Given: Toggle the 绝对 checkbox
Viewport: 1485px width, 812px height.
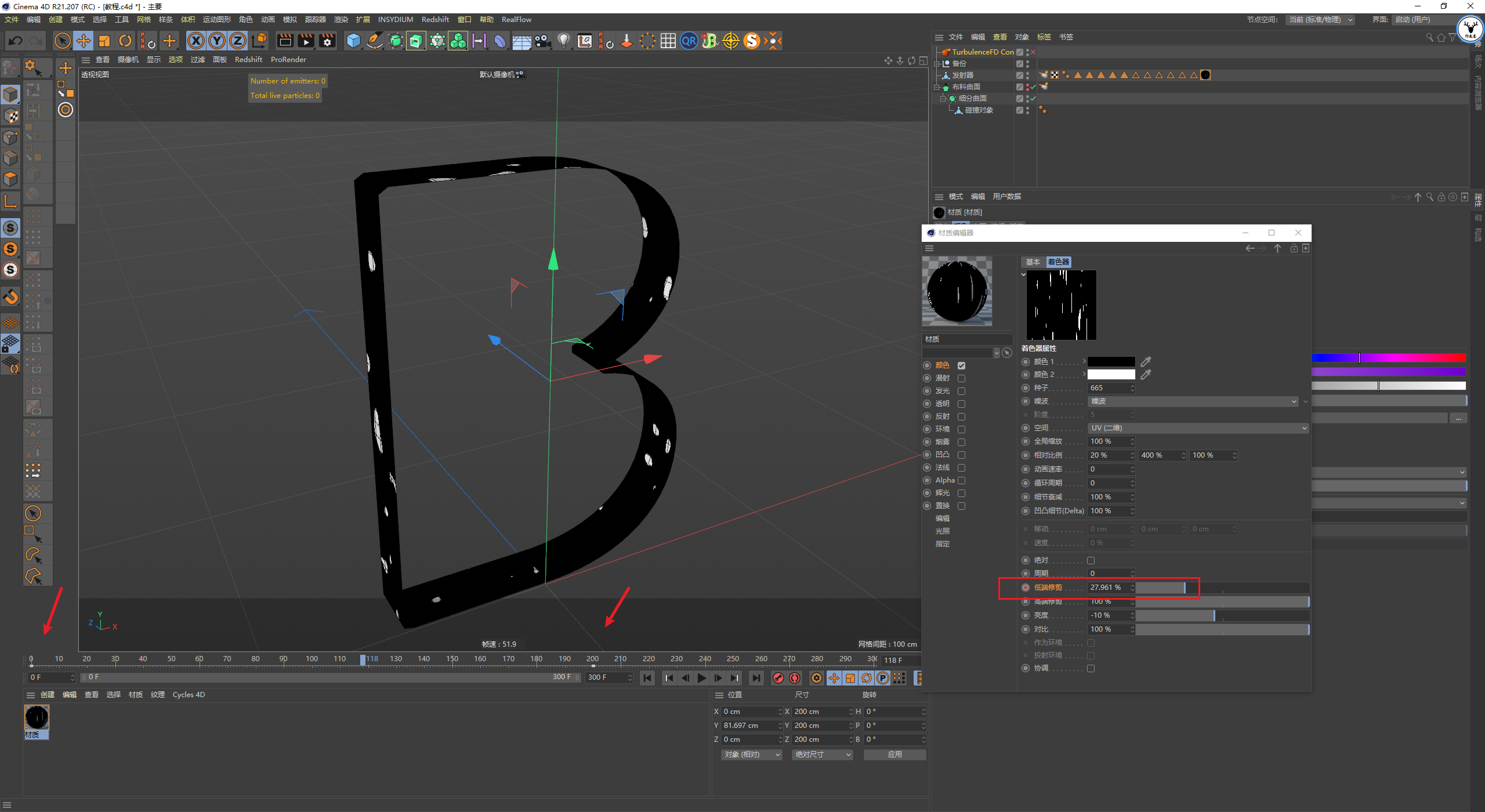Looking at the screenshot, I should pos(1091,560).
